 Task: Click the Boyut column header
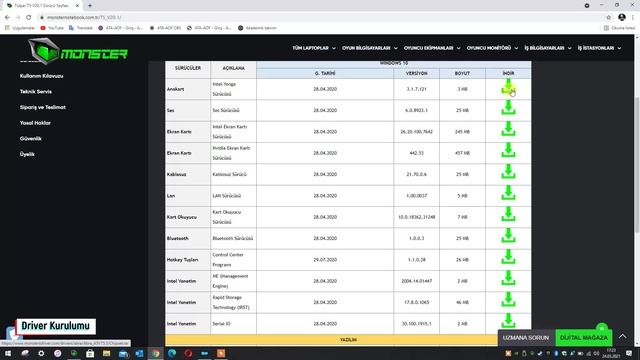tap(462, 73)
